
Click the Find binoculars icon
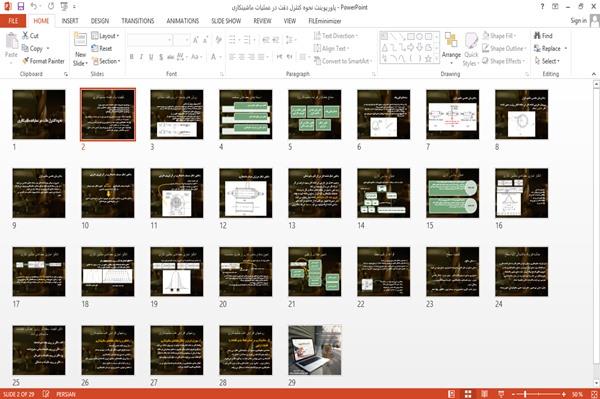click(x=537, y=36)
